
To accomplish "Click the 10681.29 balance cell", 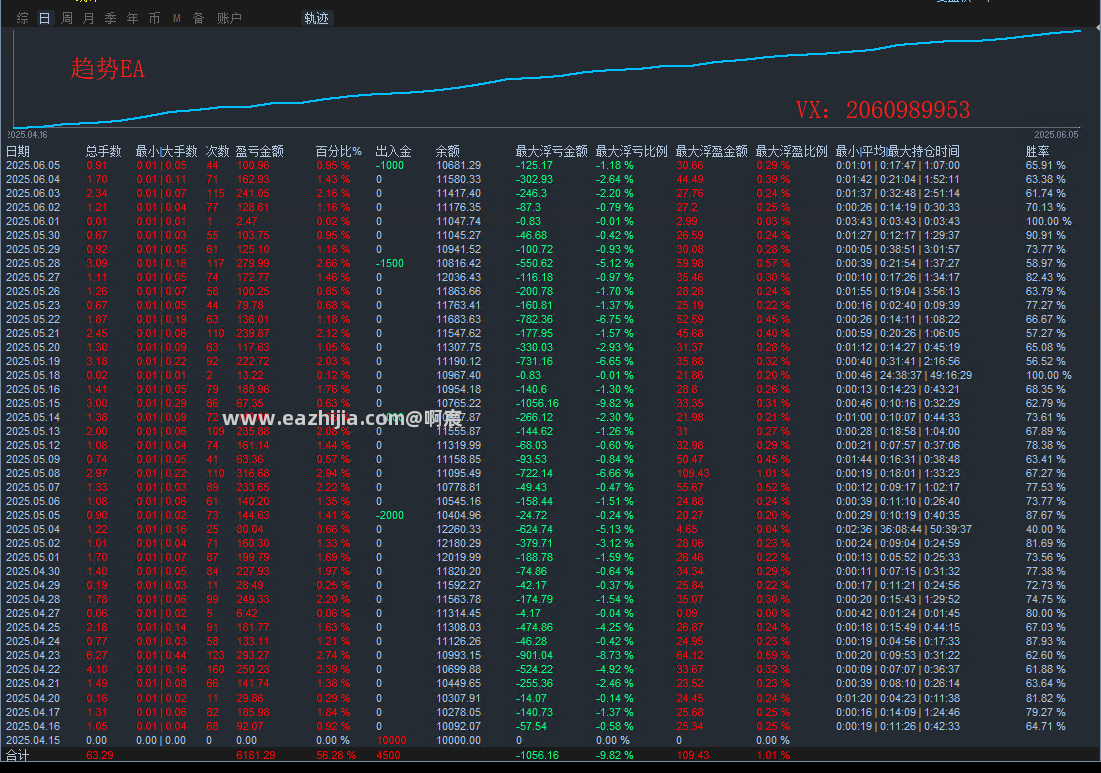I will point(459,165).
